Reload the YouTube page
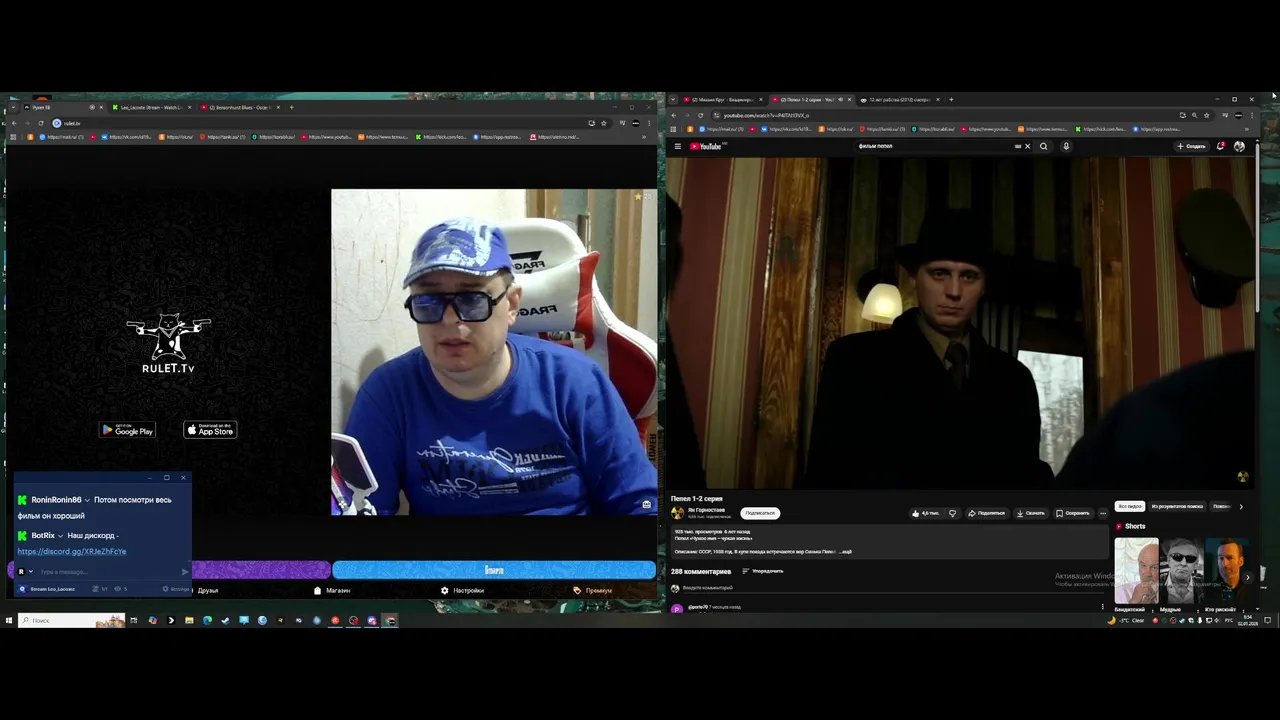Screen dimensions: 1280x720 pos(701,115)
